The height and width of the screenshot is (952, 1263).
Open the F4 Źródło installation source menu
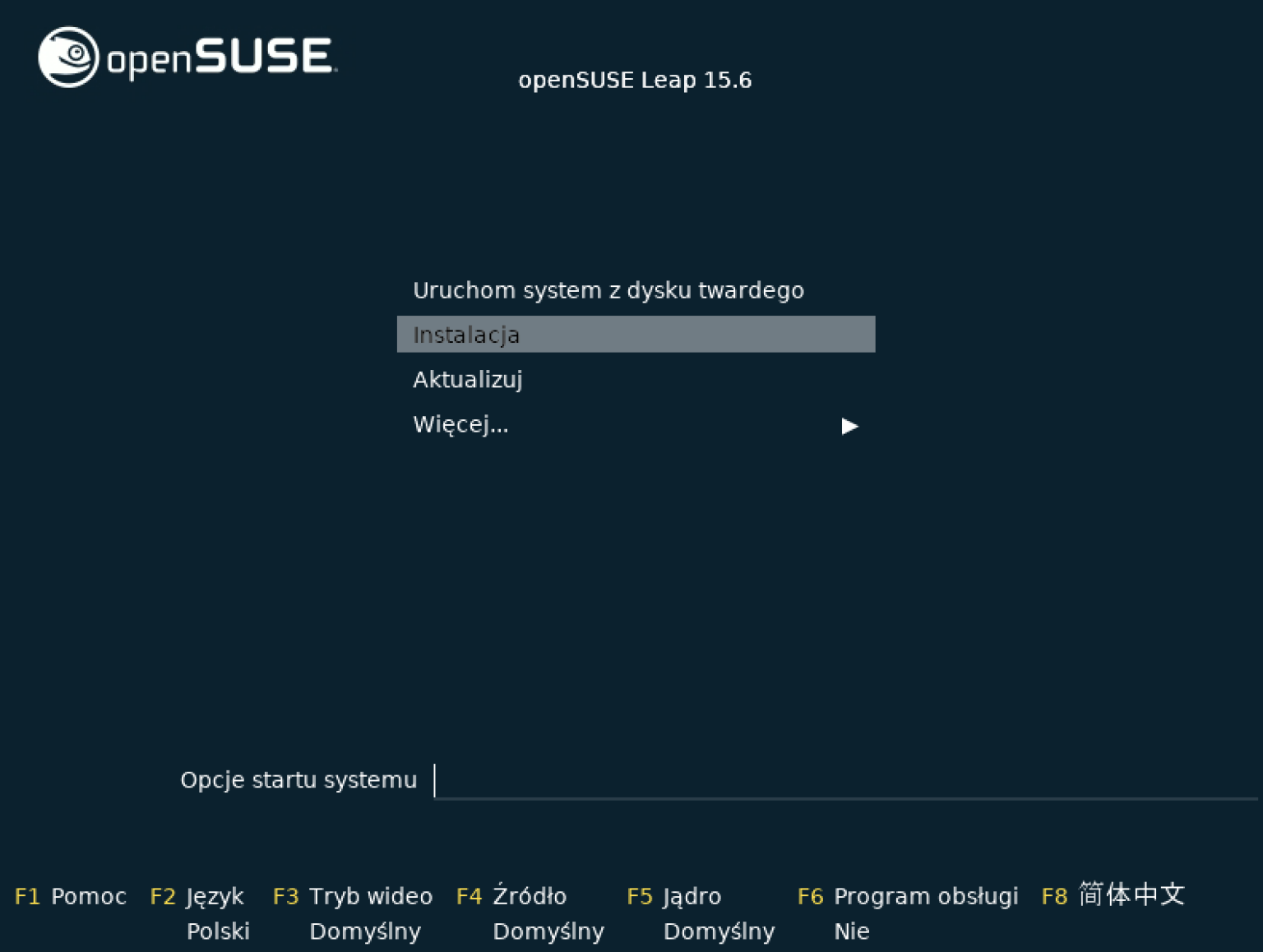click(x=511, y=894)
